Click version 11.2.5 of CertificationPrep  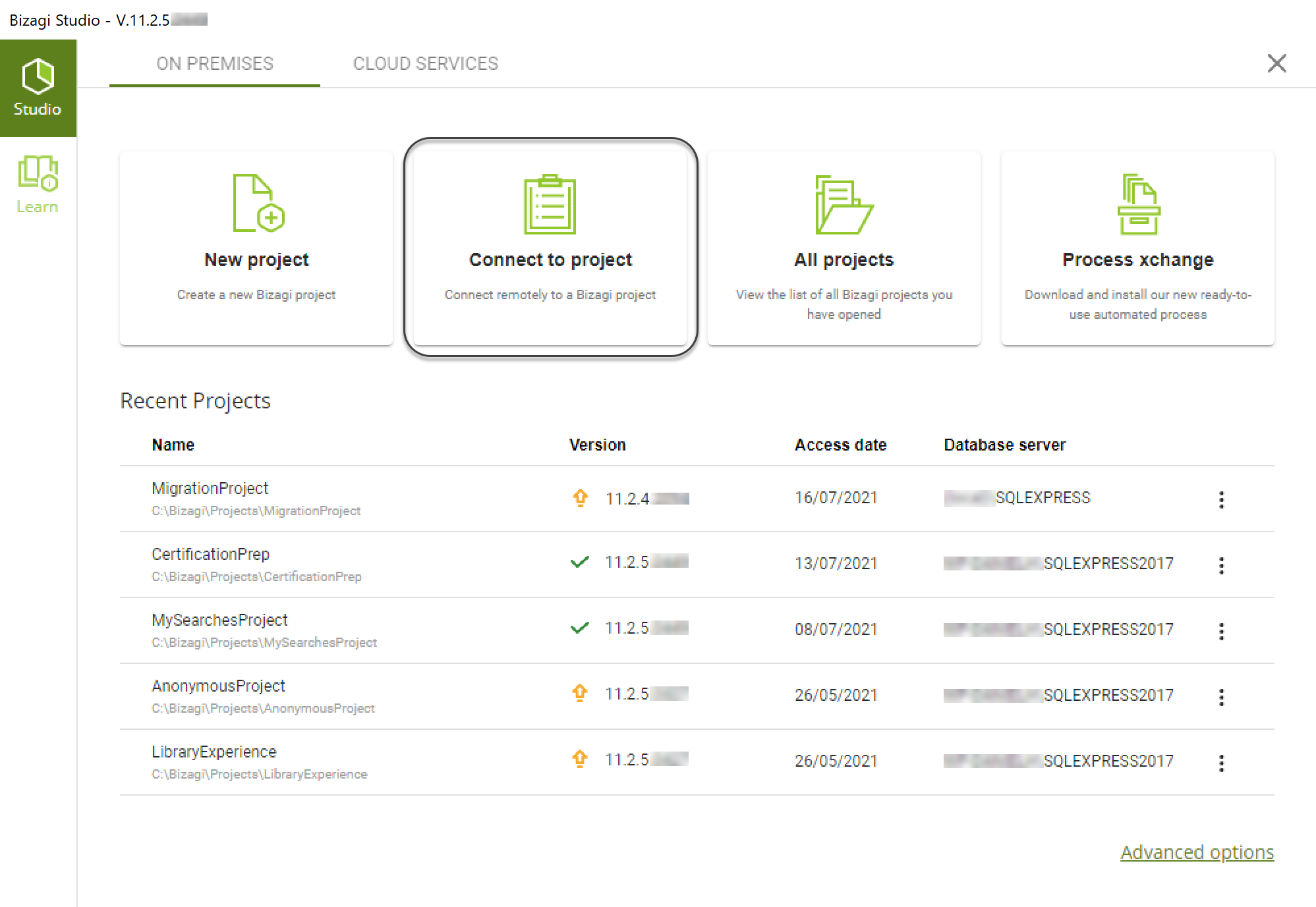[x=646, y=562]
